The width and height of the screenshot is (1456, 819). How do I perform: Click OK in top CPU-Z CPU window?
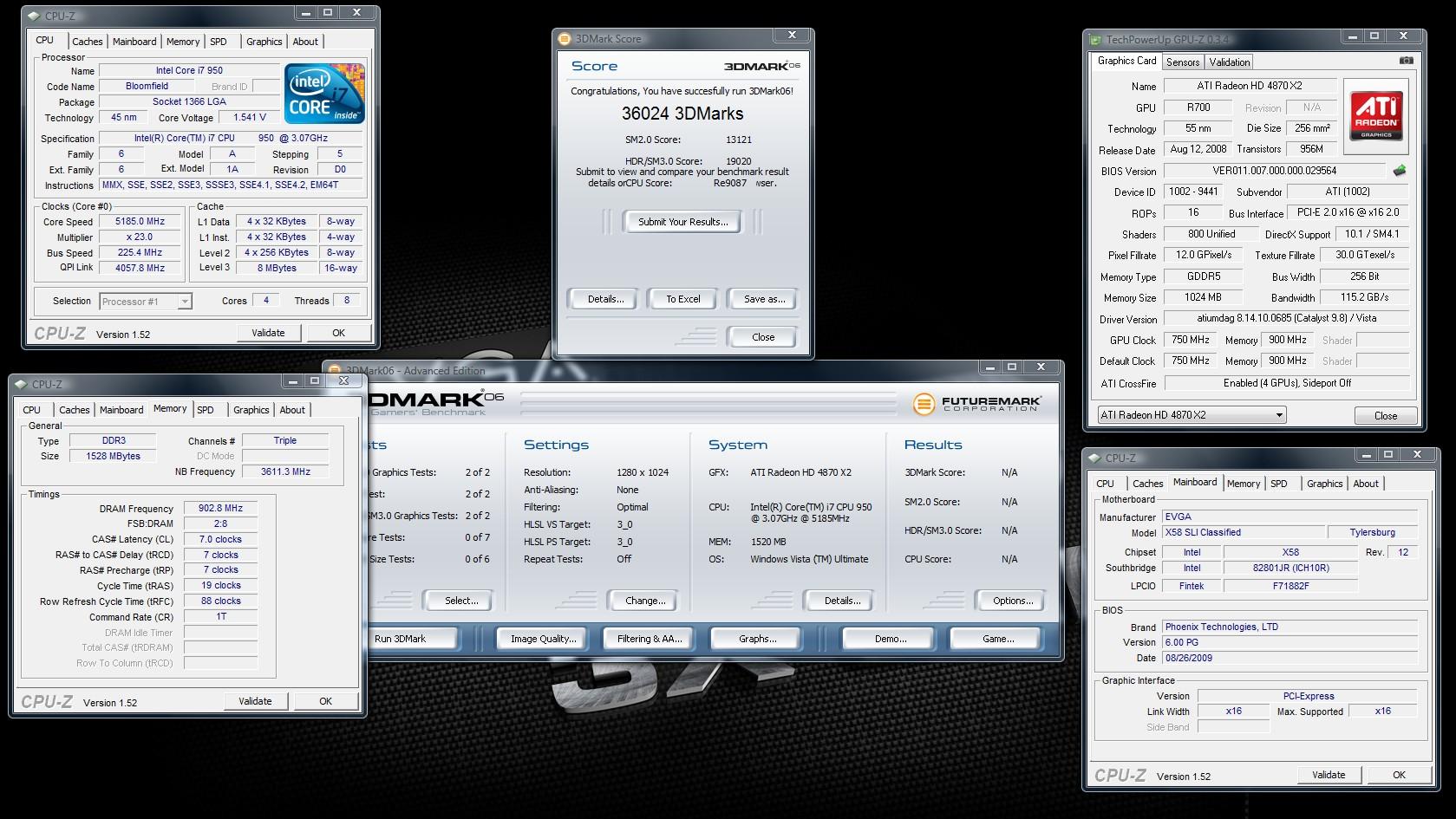click(339, 333)
